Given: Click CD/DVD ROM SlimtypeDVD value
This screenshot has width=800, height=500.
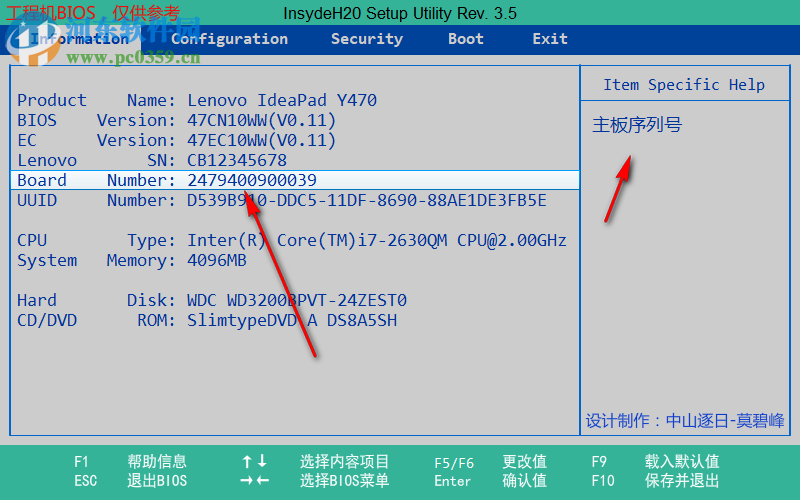Looking at the screenshot, I should coord(292,320).
